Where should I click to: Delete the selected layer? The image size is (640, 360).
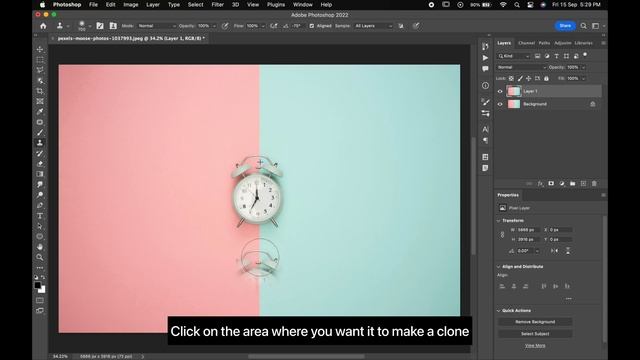point(594,184)
